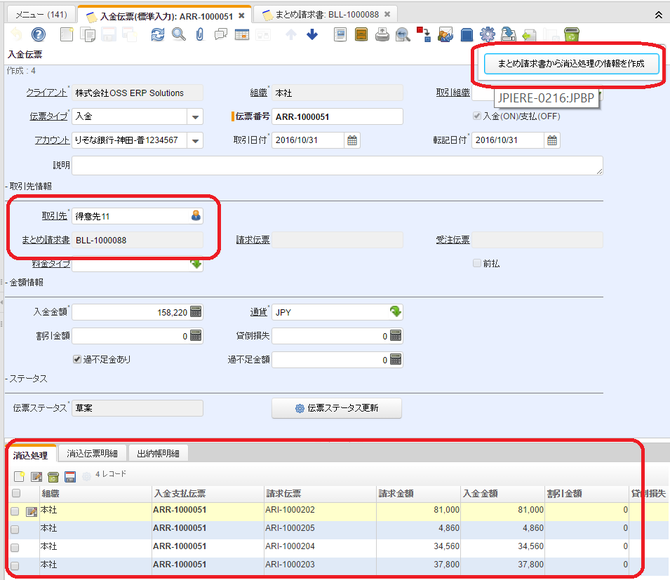Open the 消込伝票明細 detail tab

(x=92, y=454)
